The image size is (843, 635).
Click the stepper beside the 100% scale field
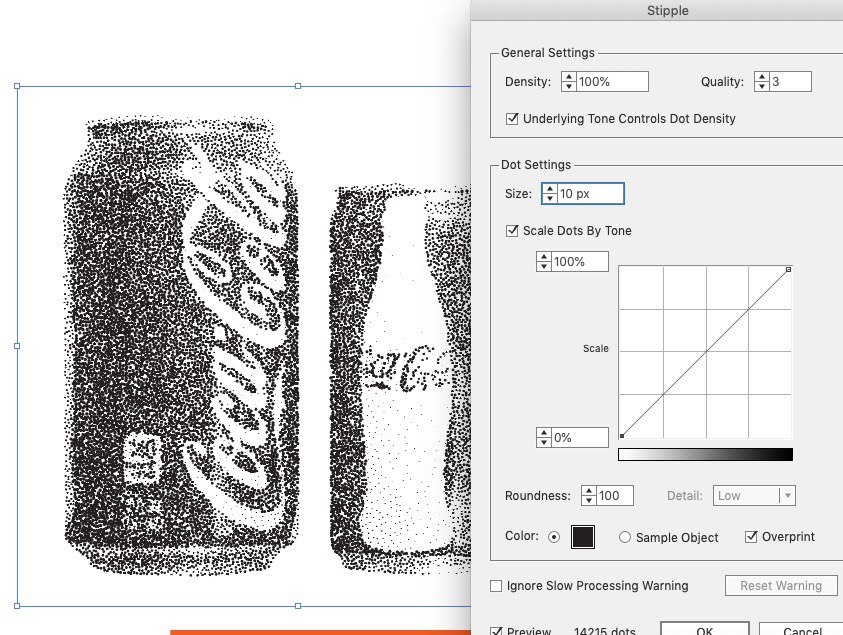(544, 262)
